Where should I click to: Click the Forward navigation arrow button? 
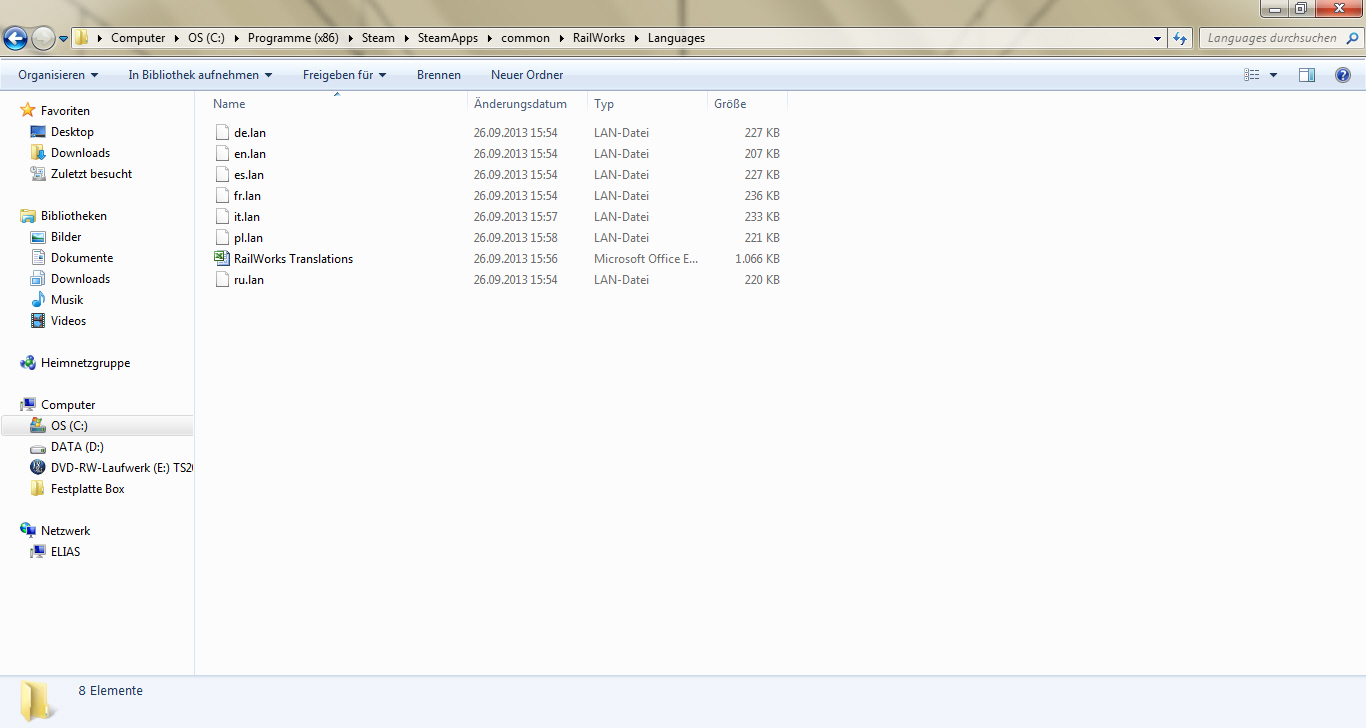pos(44,39)
